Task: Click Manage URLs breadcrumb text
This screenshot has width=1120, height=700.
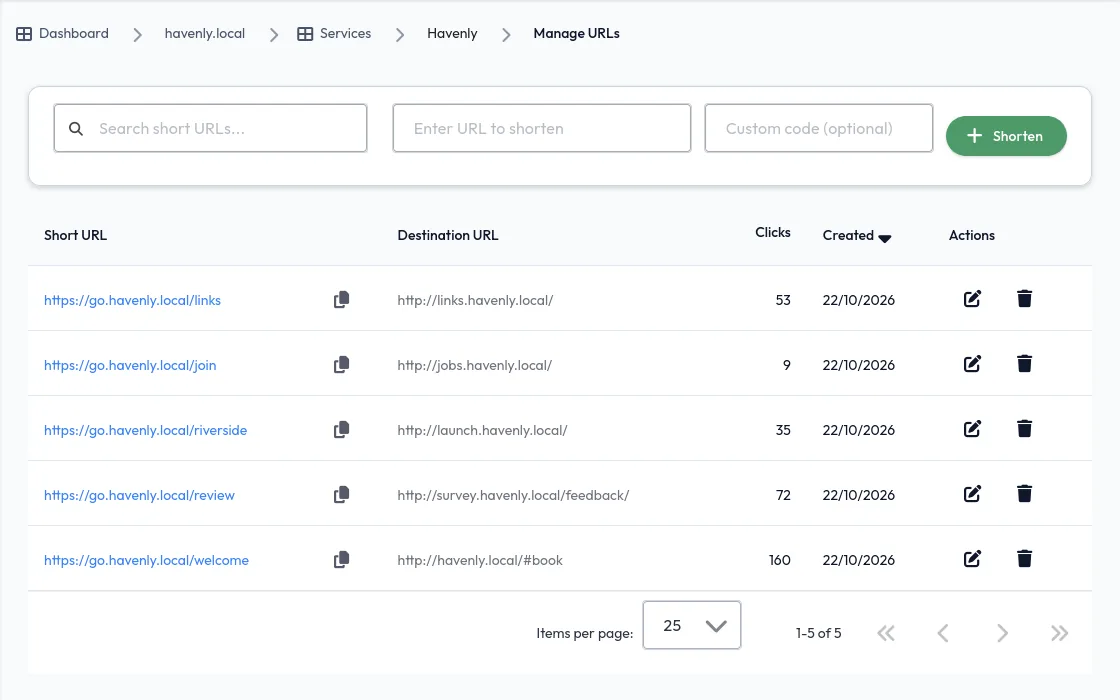Action: pyautogui.click(x=576, y=34)
